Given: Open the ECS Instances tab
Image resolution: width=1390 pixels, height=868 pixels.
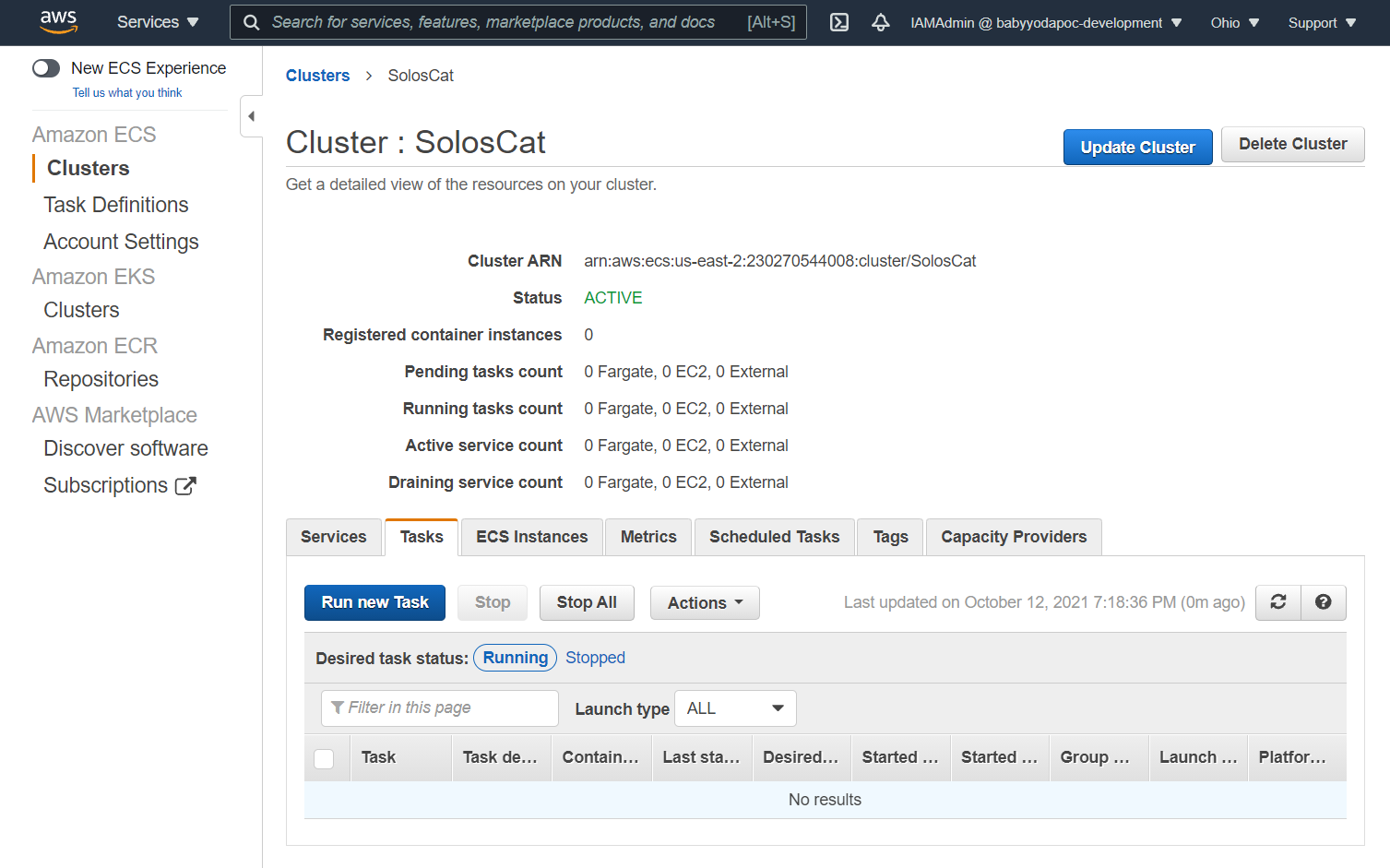Looking at the screenshot, I should [x=532, y=537].
